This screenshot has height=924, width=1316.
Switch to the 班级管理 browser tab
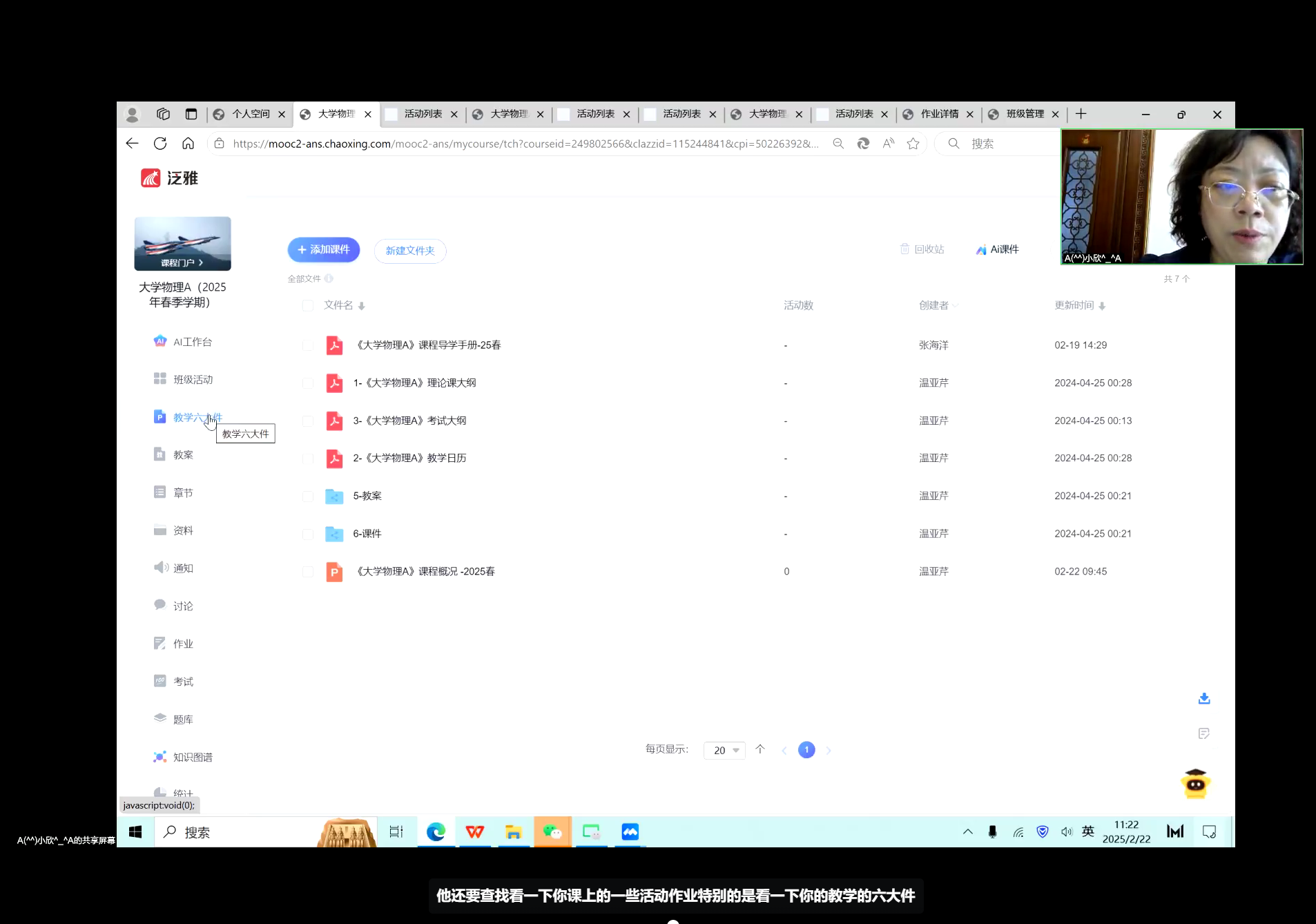click(x=1025, y=114)
